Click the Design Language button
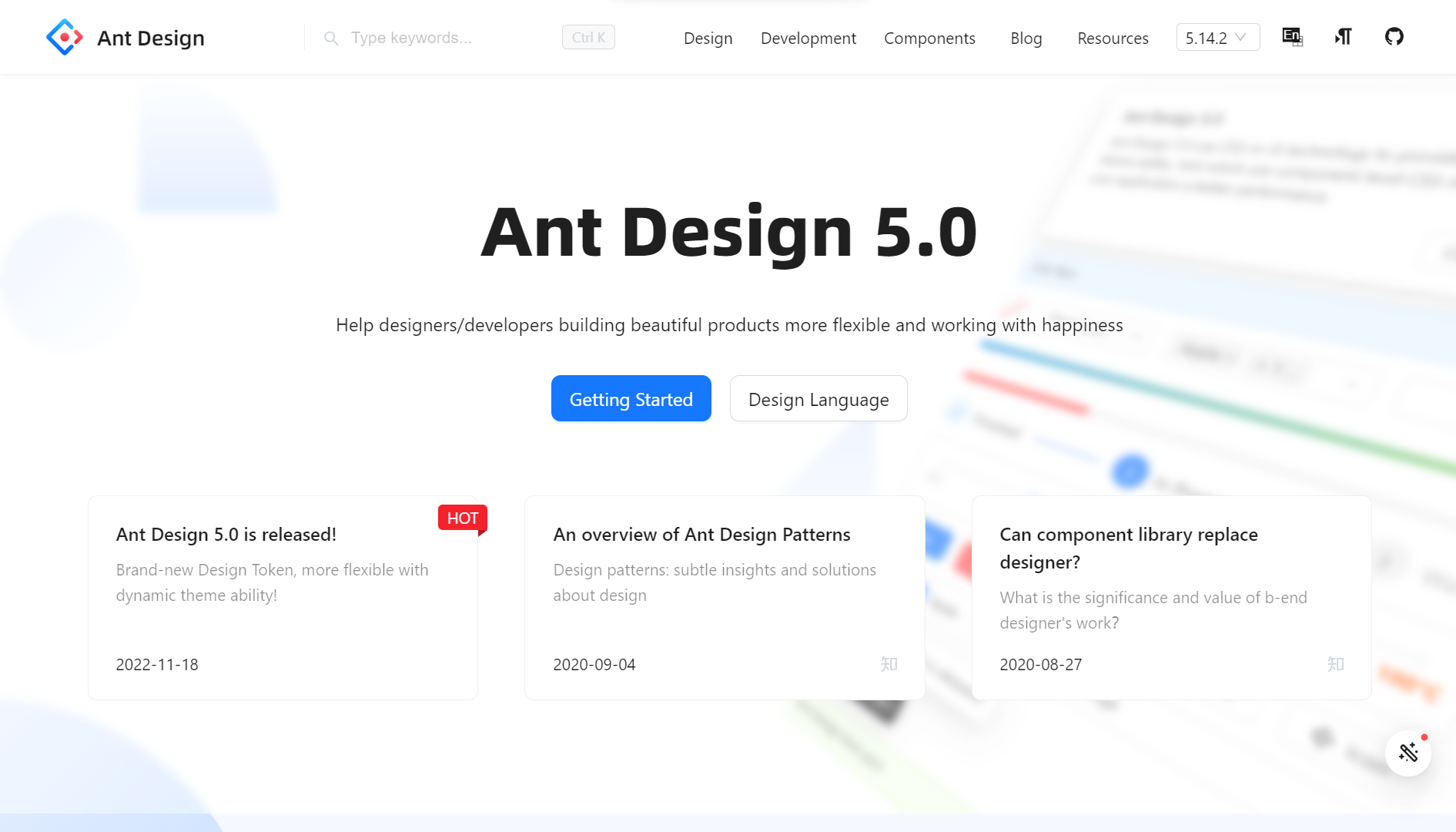The image size is (1456, 832). point(818,398)
